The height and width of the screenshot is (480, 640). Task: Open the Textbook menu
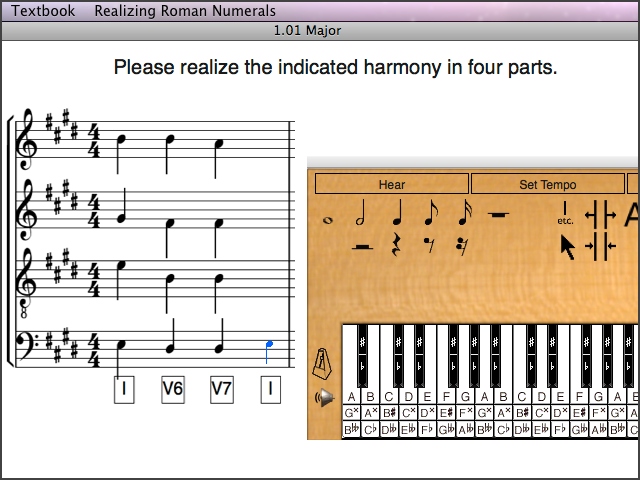(43, 11)
